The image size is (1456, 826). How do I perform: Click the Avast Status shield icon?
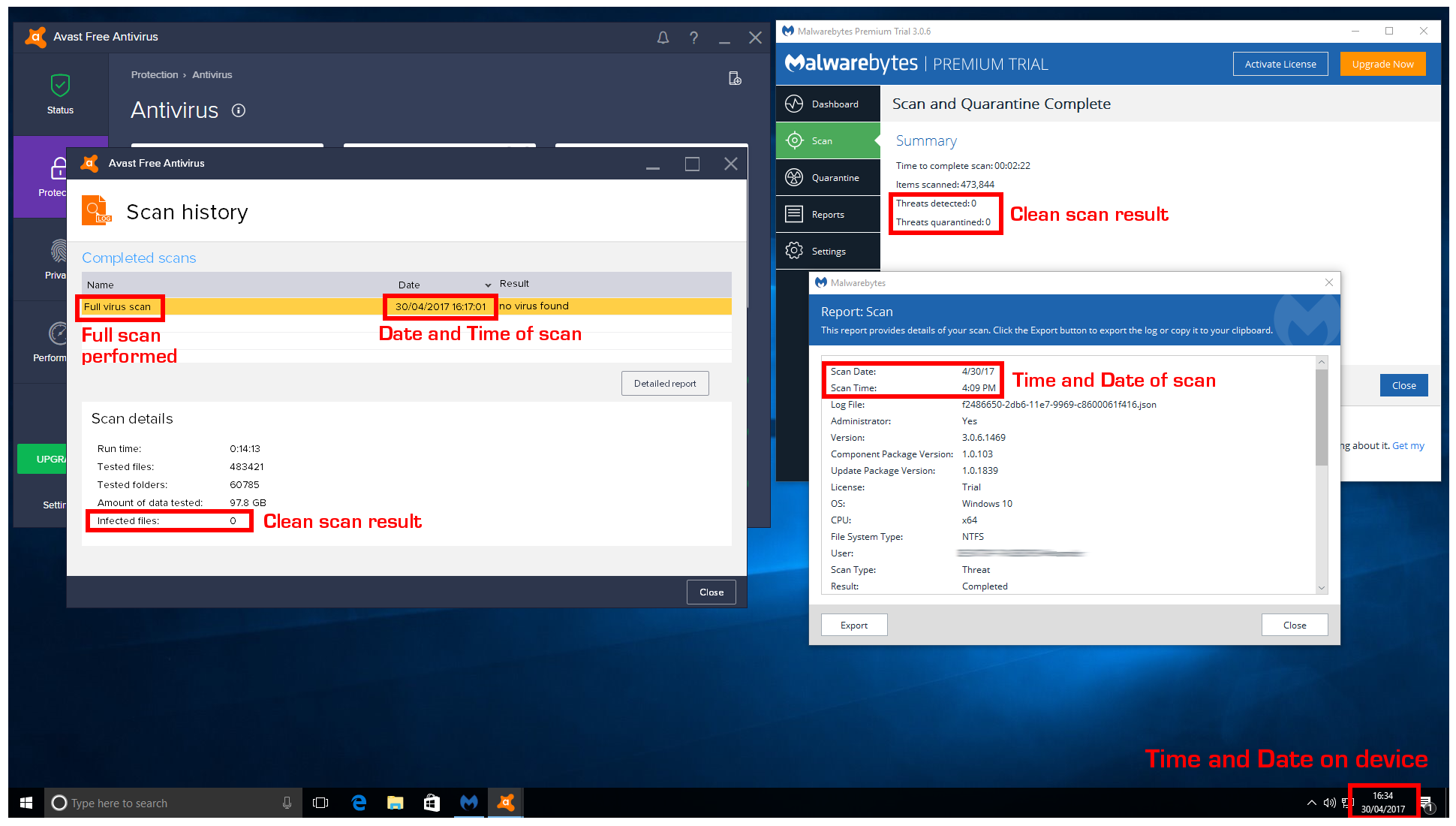tap(60, 86)
